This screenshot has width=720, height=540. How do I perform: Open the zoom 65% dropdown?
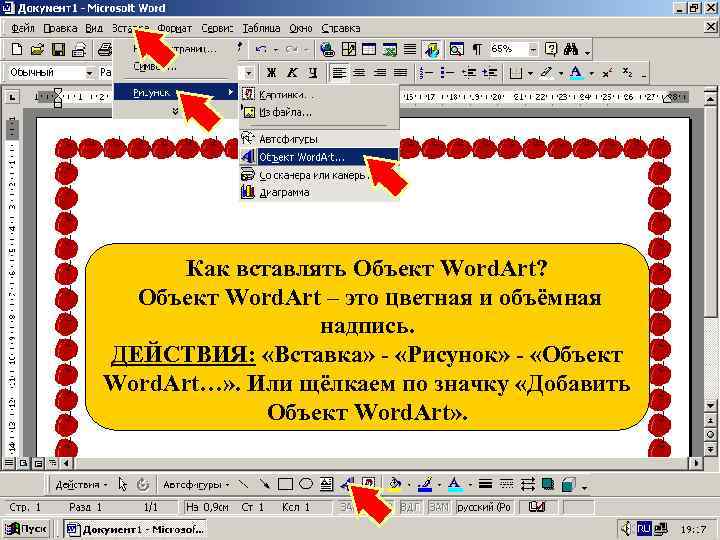(533, 49)
